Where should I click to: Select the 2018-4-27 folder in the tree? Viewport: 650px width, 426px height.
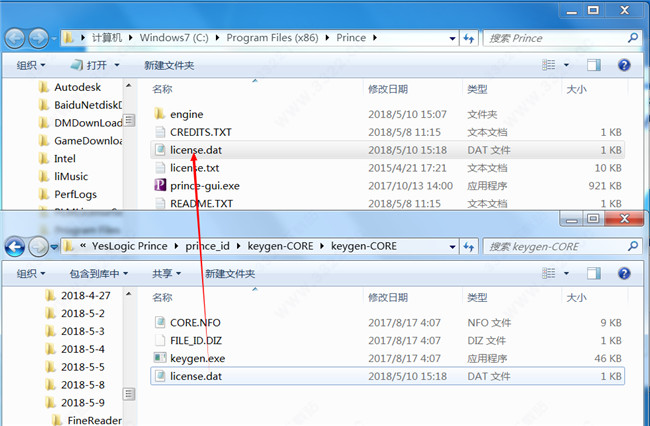point(86,295)
